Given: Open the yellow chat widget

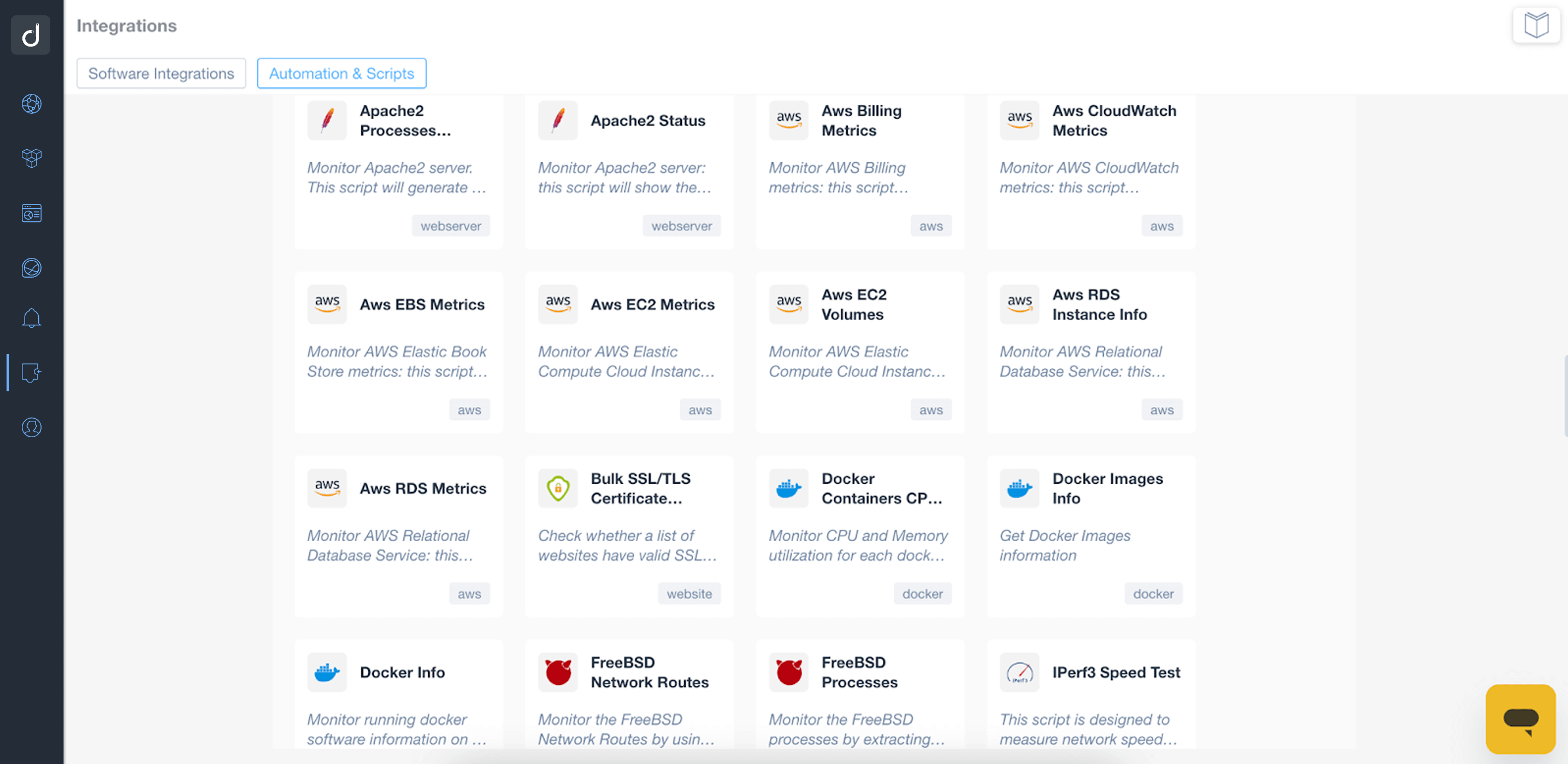Looking at the screenshot, I should pyautogui.click(x=1520, y=719).
